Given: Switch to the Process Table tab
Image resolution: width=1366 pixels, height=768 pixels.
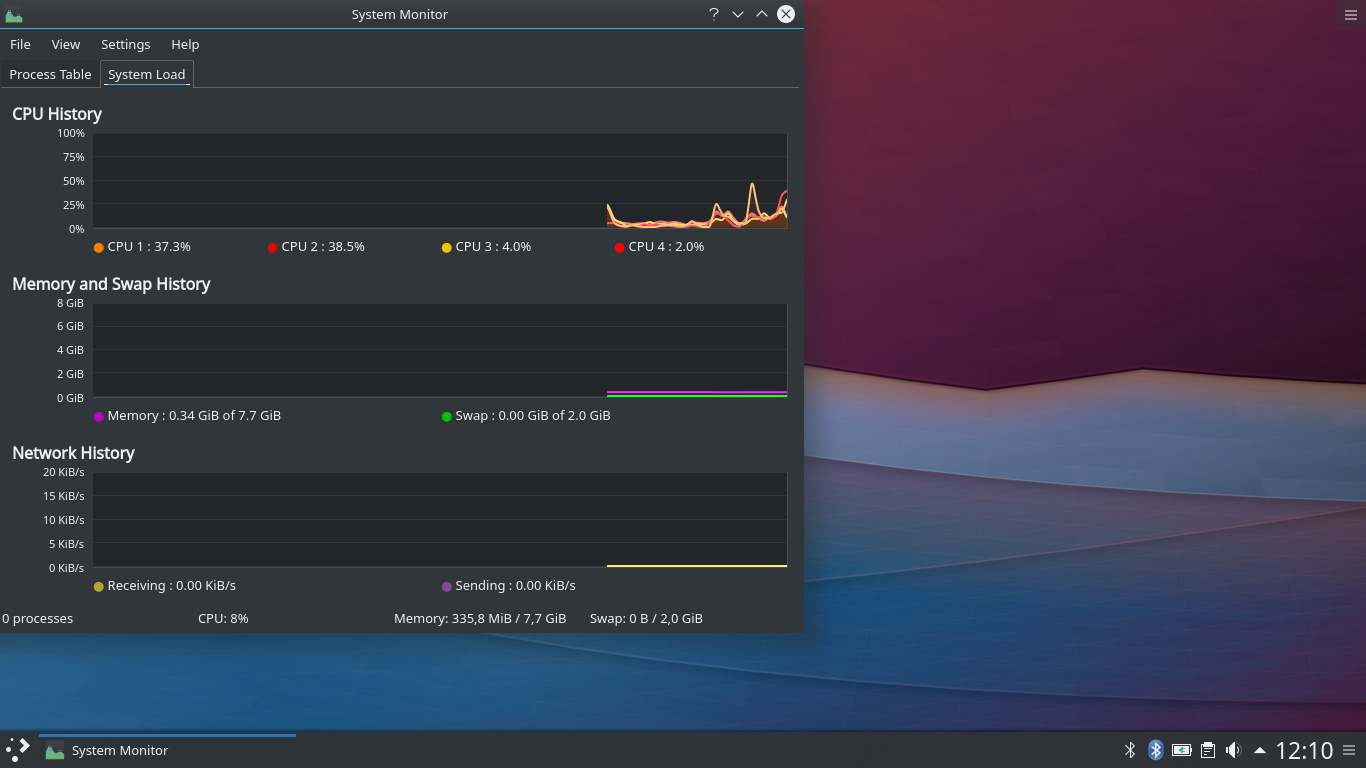Looking at the screenshot, I should pos(50,74).
